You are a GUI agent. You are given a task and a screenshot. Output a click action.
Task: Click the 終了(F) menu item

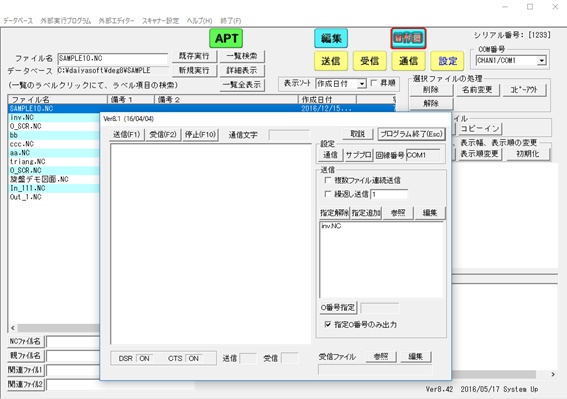coord(231,21)
